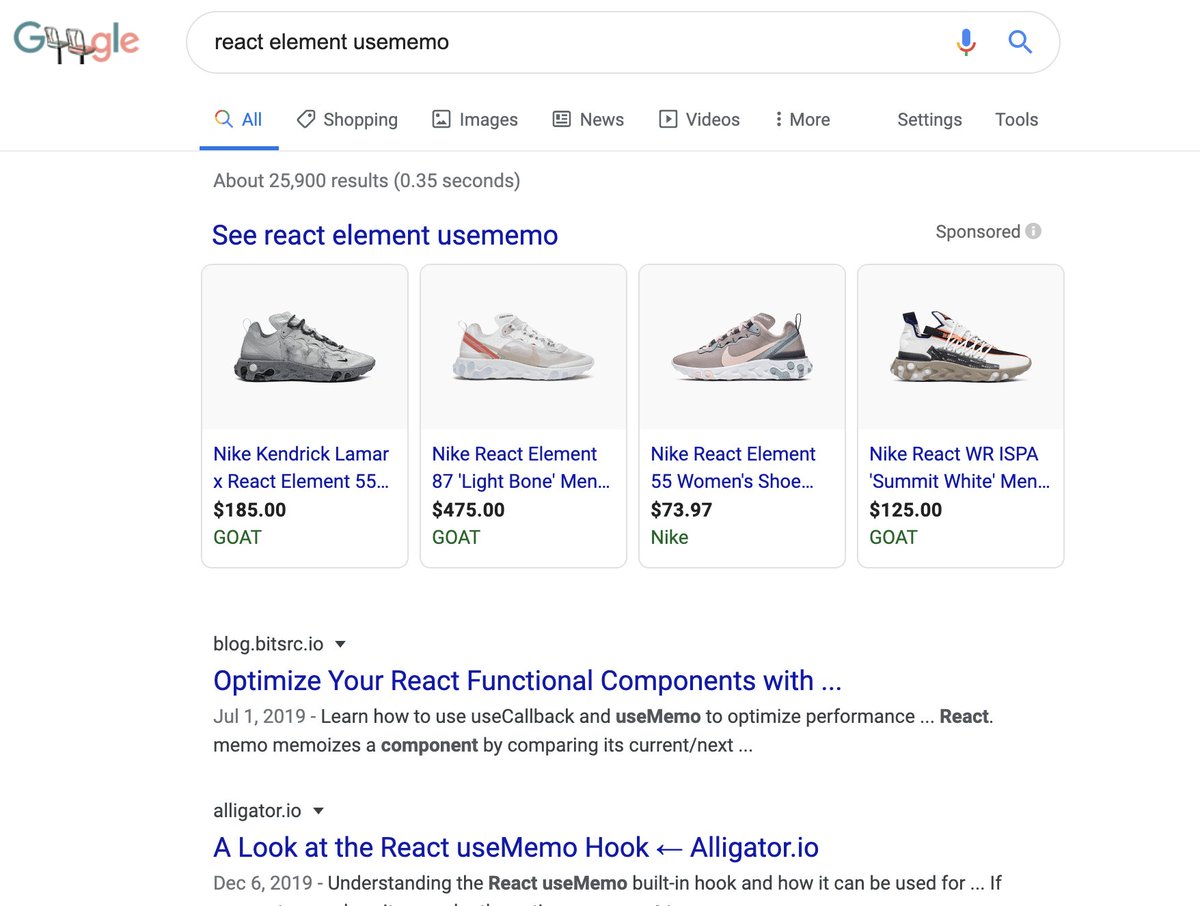Open Nike Kendrick Lamar x React Element 55 link
Image resolution: width=1200 pixels, height=906 pixels.
click(302, 468)
